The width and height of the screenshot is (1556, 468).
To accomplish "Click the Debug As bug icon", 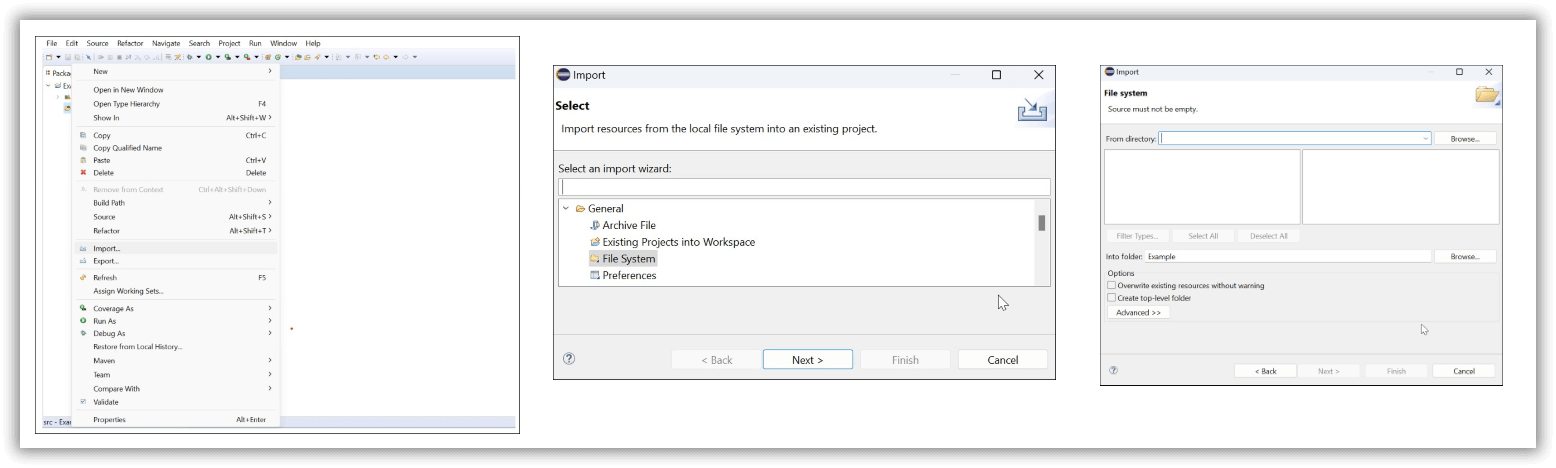I will point(83,333).
